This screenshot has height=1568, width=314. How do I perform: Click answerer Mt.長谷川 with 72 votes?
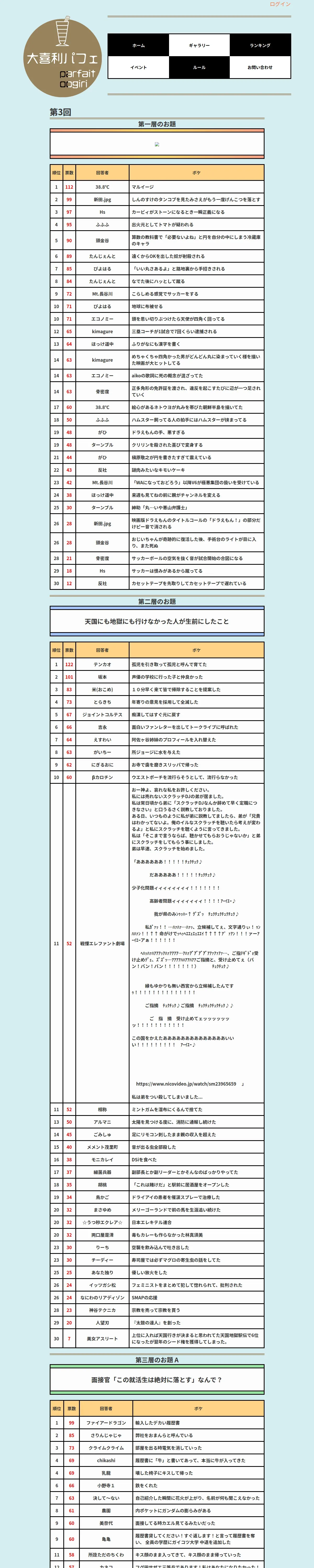click(102, 294)
